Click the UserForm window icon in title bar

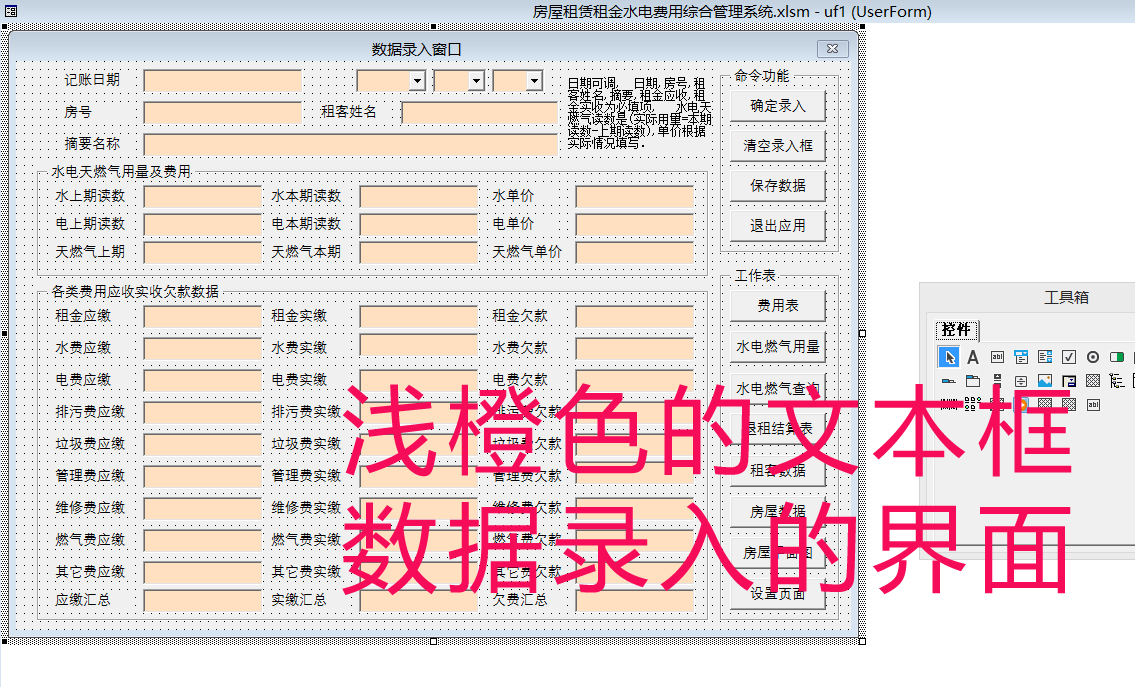coord(11,11)
